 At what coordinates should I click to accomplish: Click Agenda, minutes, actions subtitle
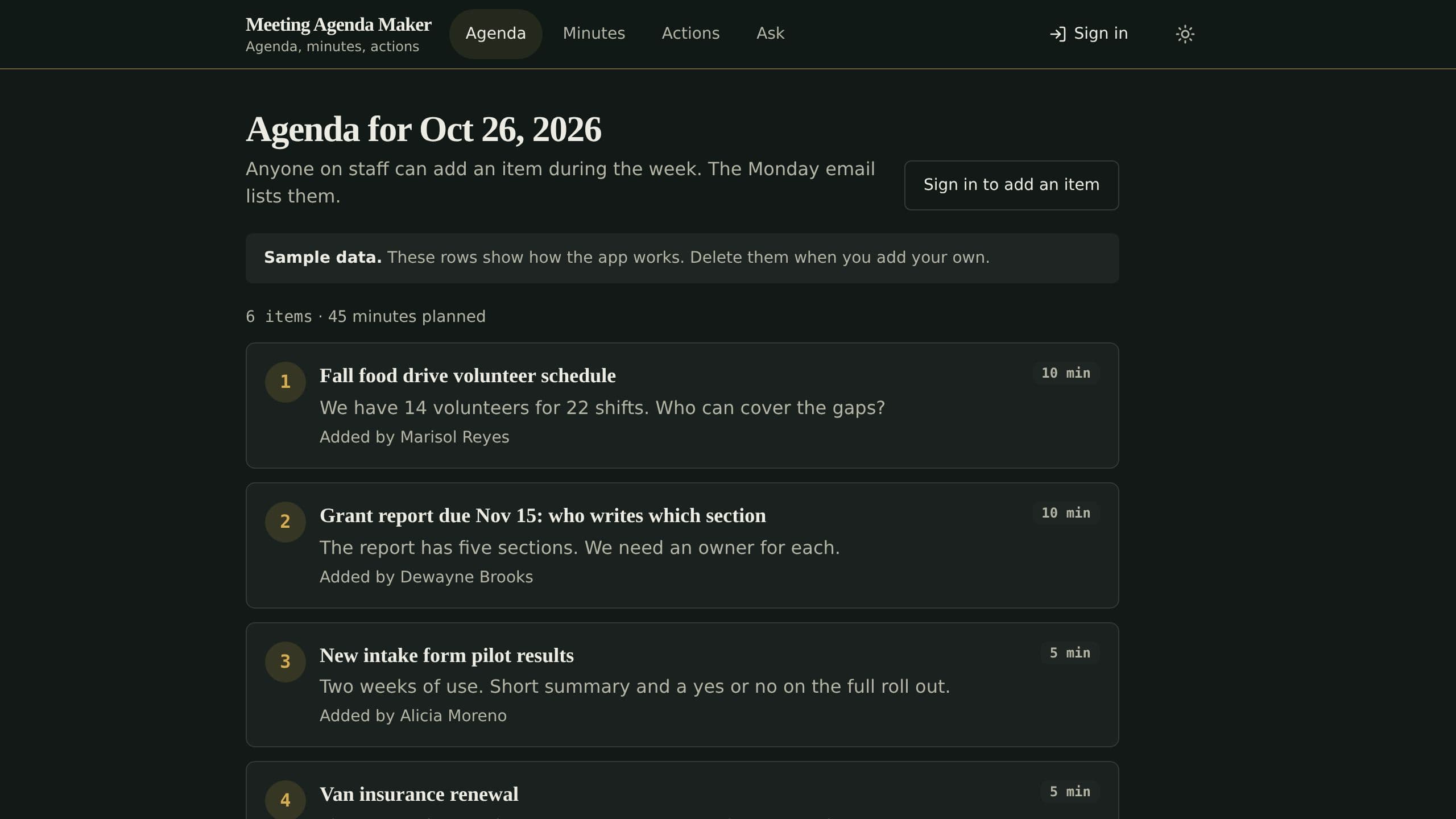pyautogui.click(x=332, y=47)
